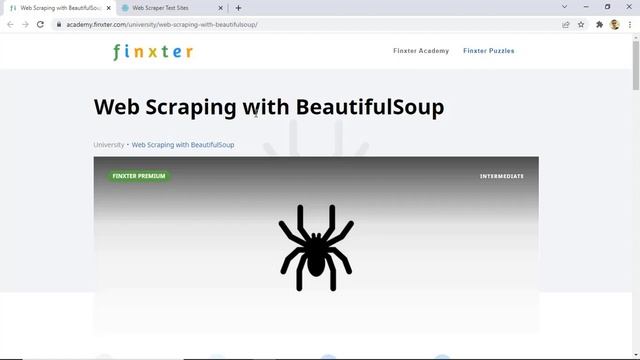Expand the tab search dropdown arrow

click(x=564, y=7)
